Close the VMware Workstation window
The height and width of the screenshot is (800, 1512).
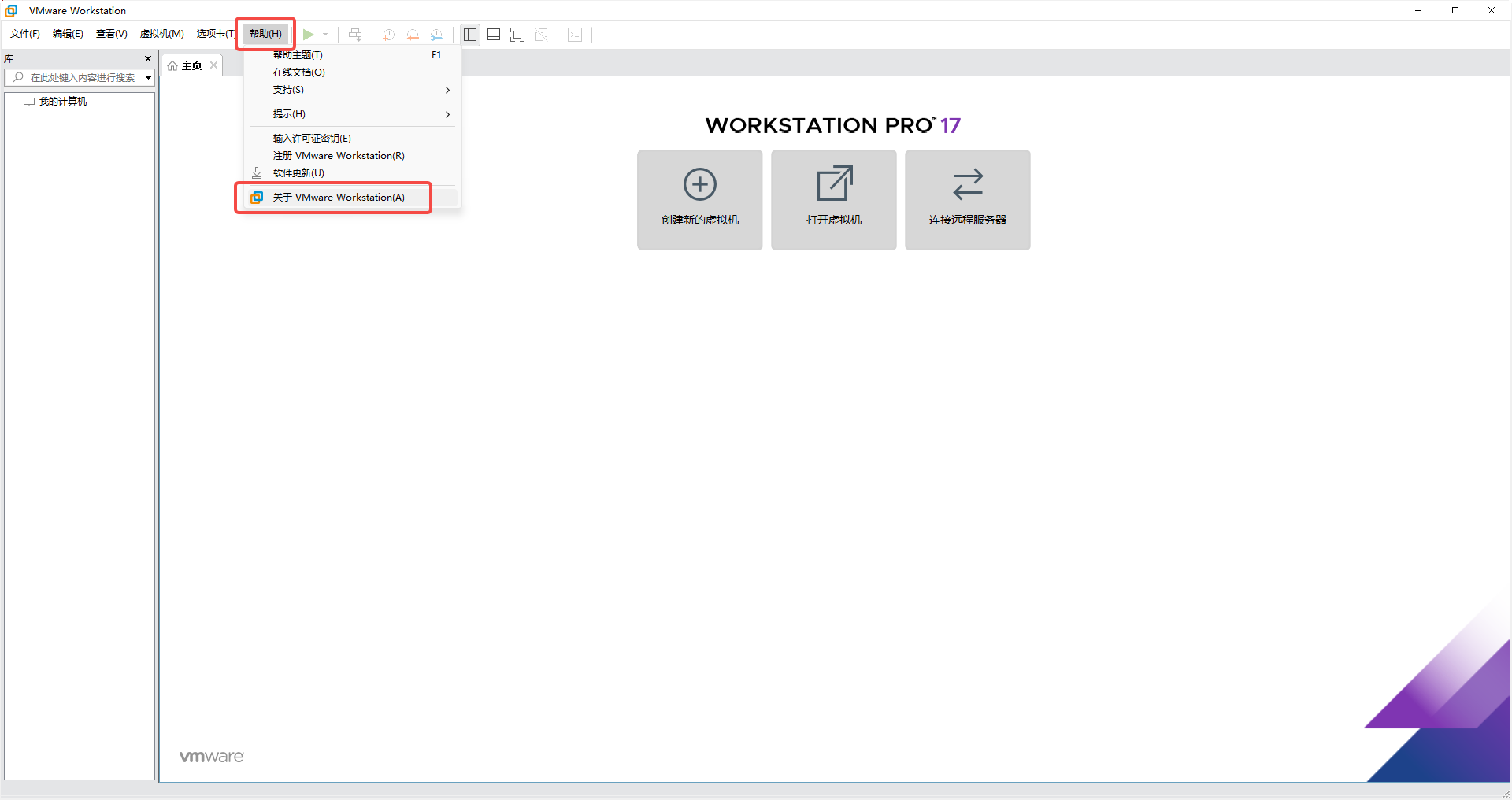point(1492,10)
